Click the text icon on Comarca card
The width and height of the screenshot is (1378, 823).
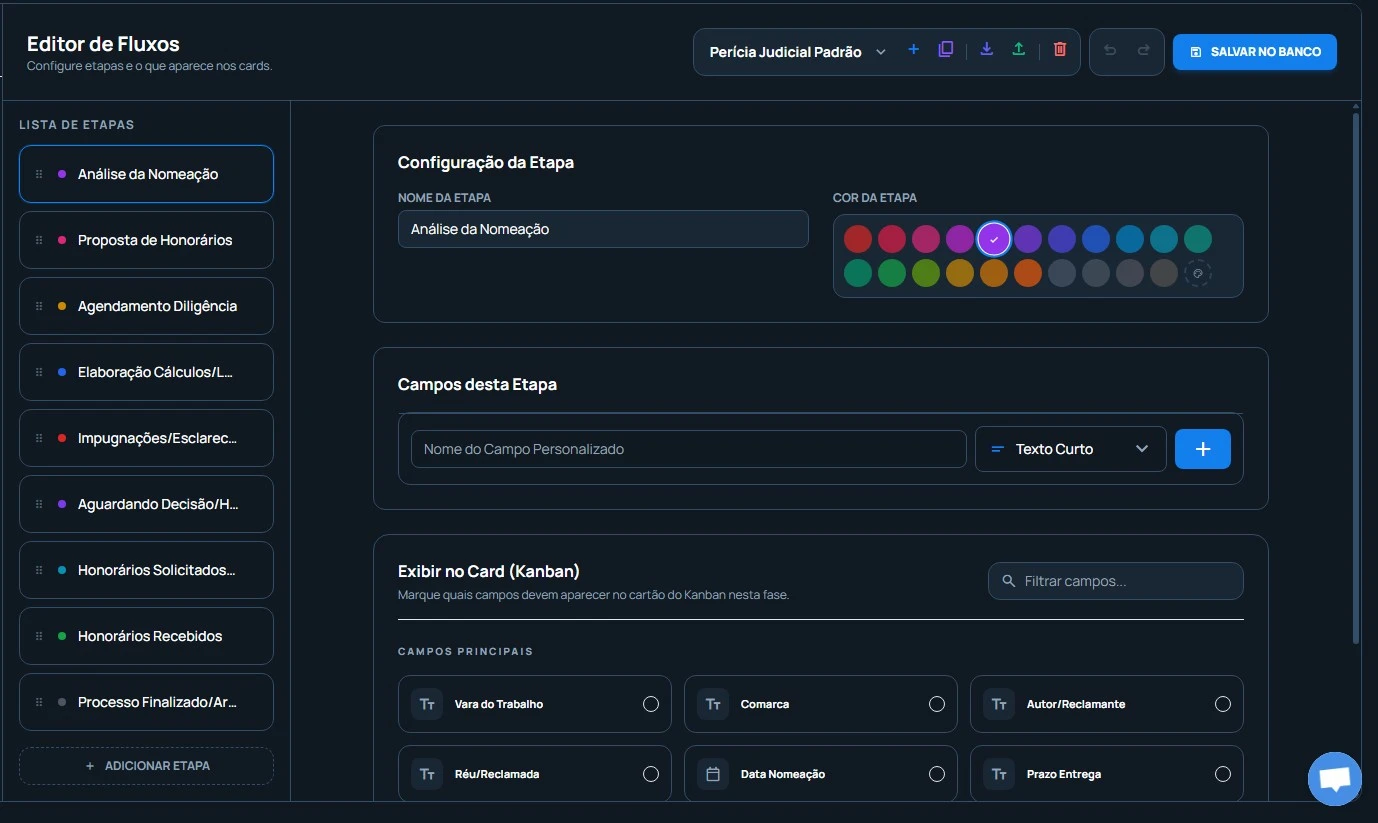point(713,704)
